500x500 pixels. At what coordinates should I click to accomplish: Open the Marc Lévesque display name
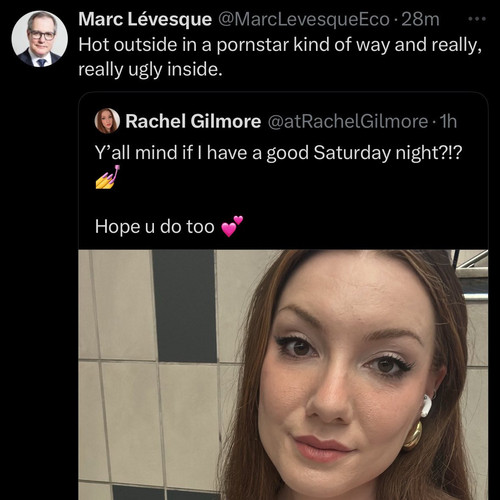[x=145, y=19]
